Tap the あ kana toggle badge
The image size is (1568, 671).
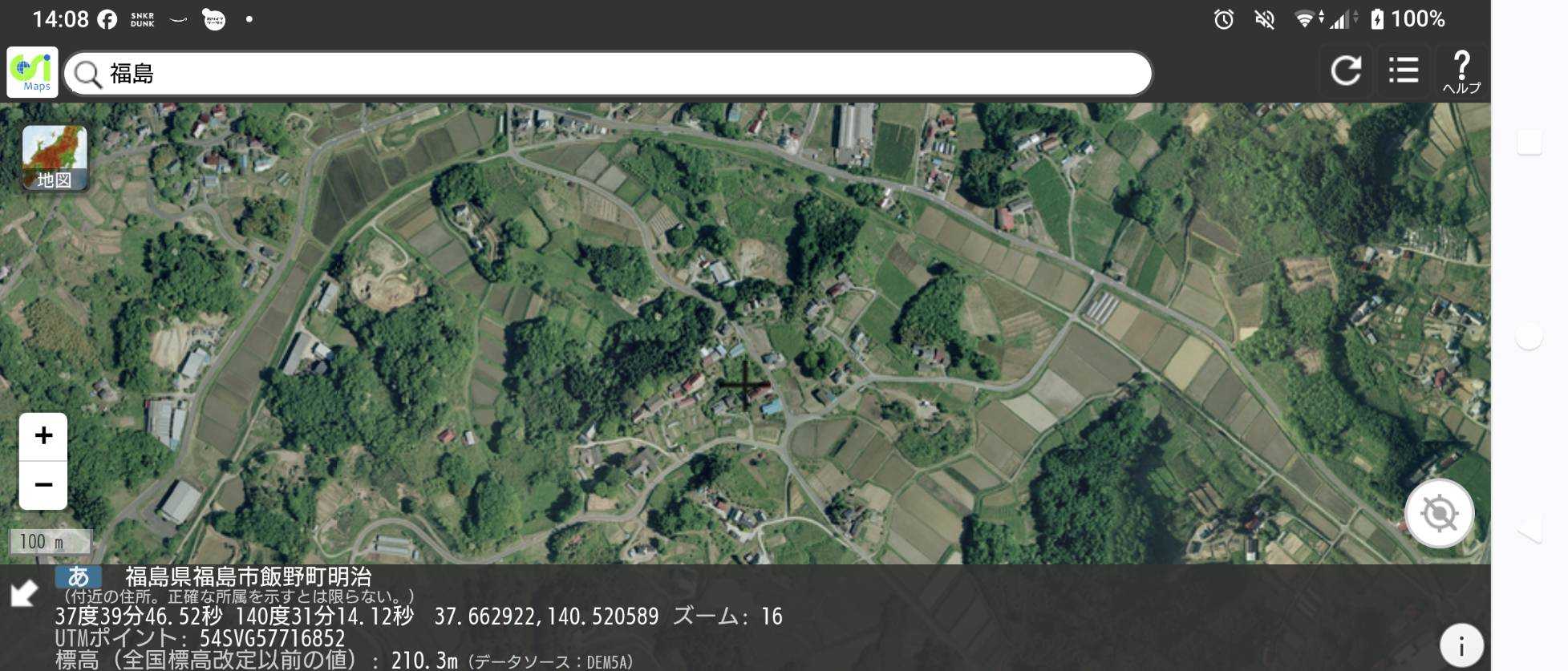78,576
